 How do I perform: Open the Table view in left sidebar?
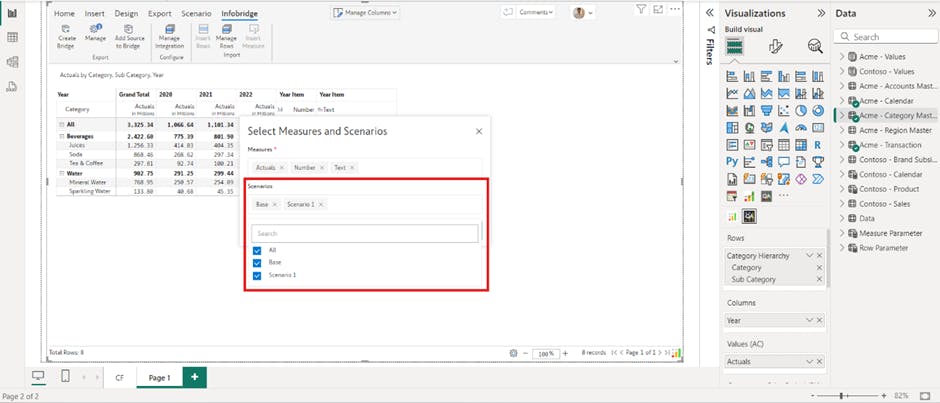pyautogui.click(x=13, y=37)
